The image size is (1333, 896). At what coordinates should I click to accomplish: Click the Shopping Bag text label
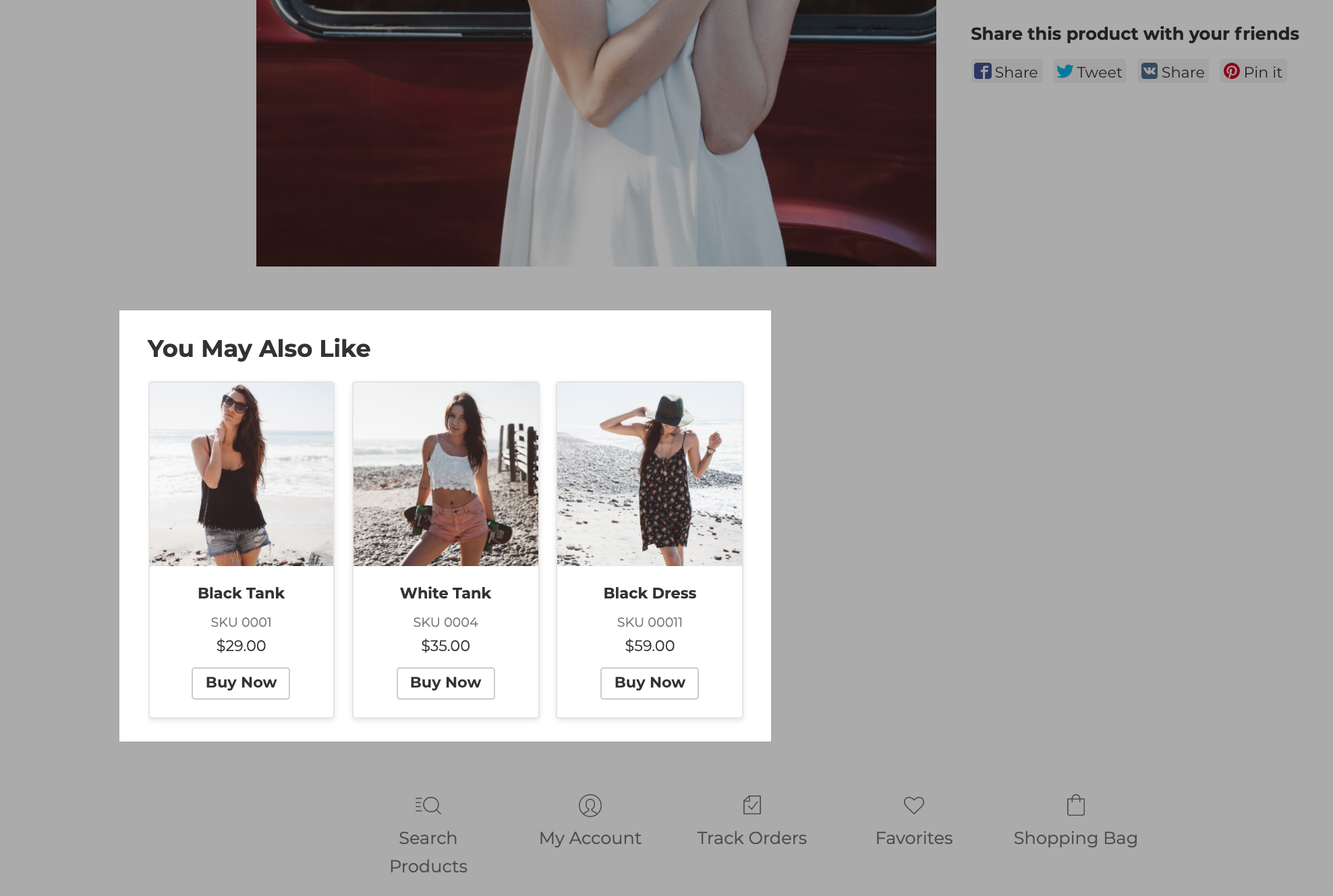[1075, 838]
